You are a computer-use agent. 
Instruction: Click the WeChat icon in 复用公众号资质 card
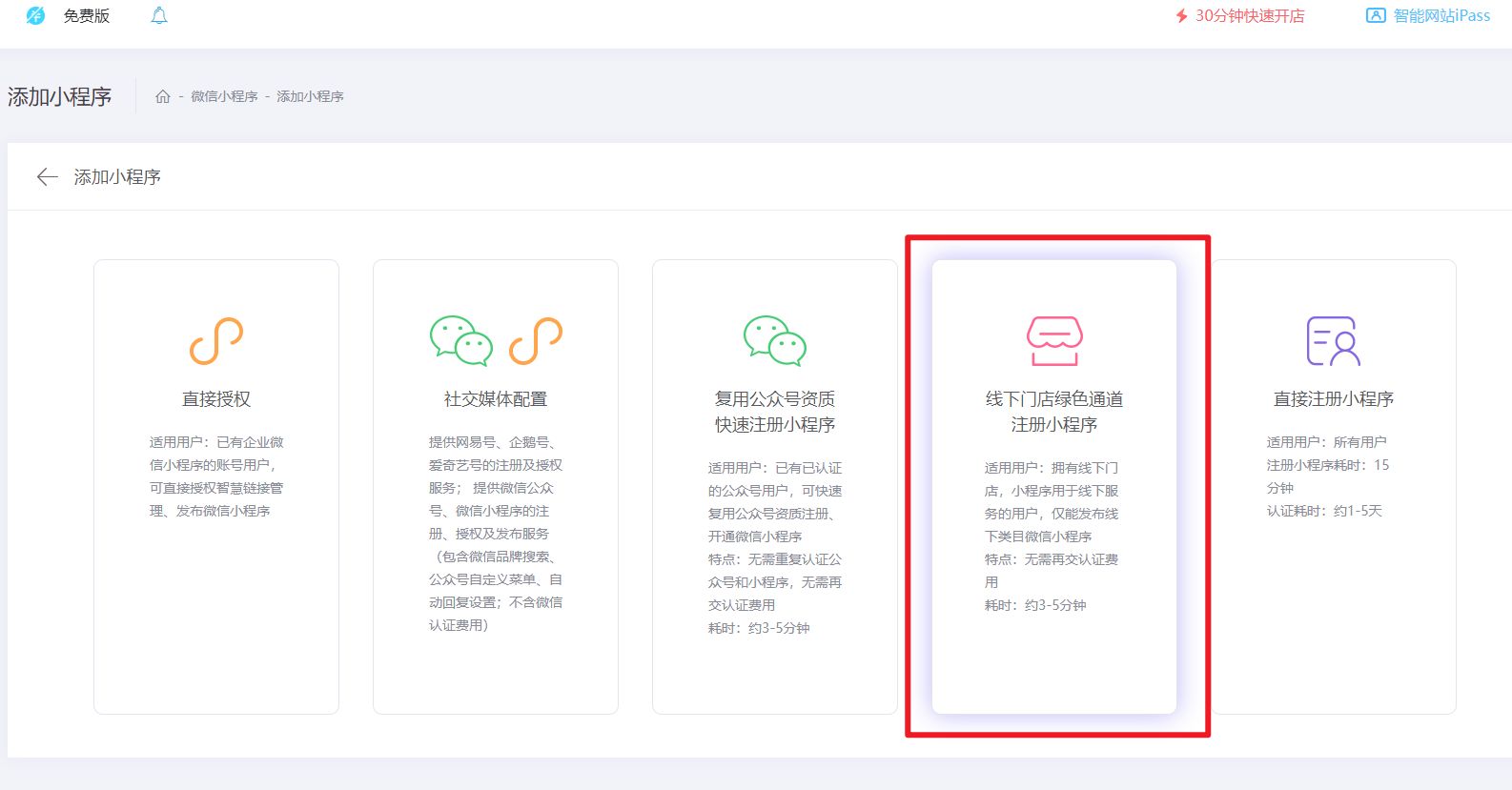tap(775, 341)
